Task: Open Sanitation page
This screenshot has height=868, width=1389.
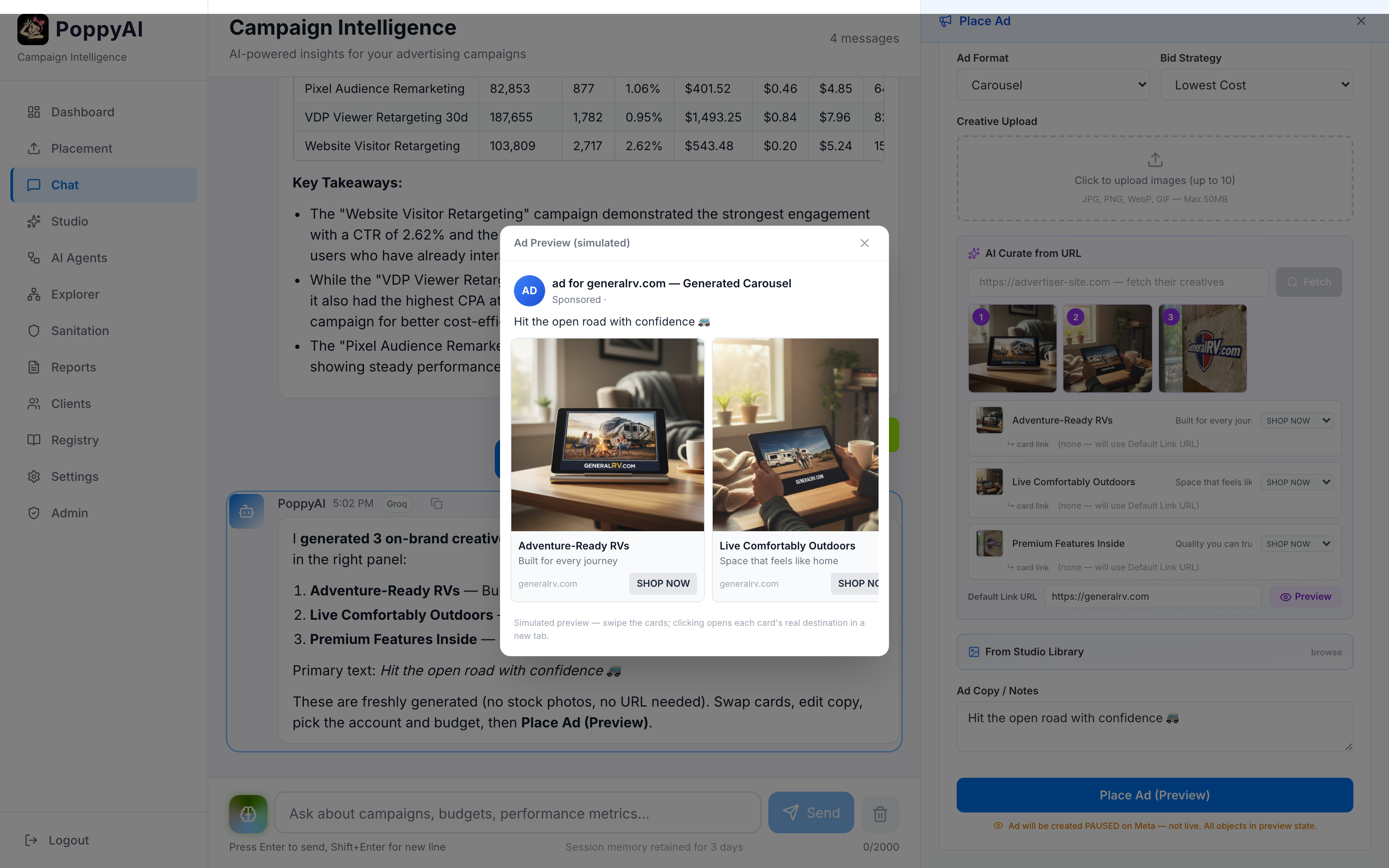Action: coord(103,331)
